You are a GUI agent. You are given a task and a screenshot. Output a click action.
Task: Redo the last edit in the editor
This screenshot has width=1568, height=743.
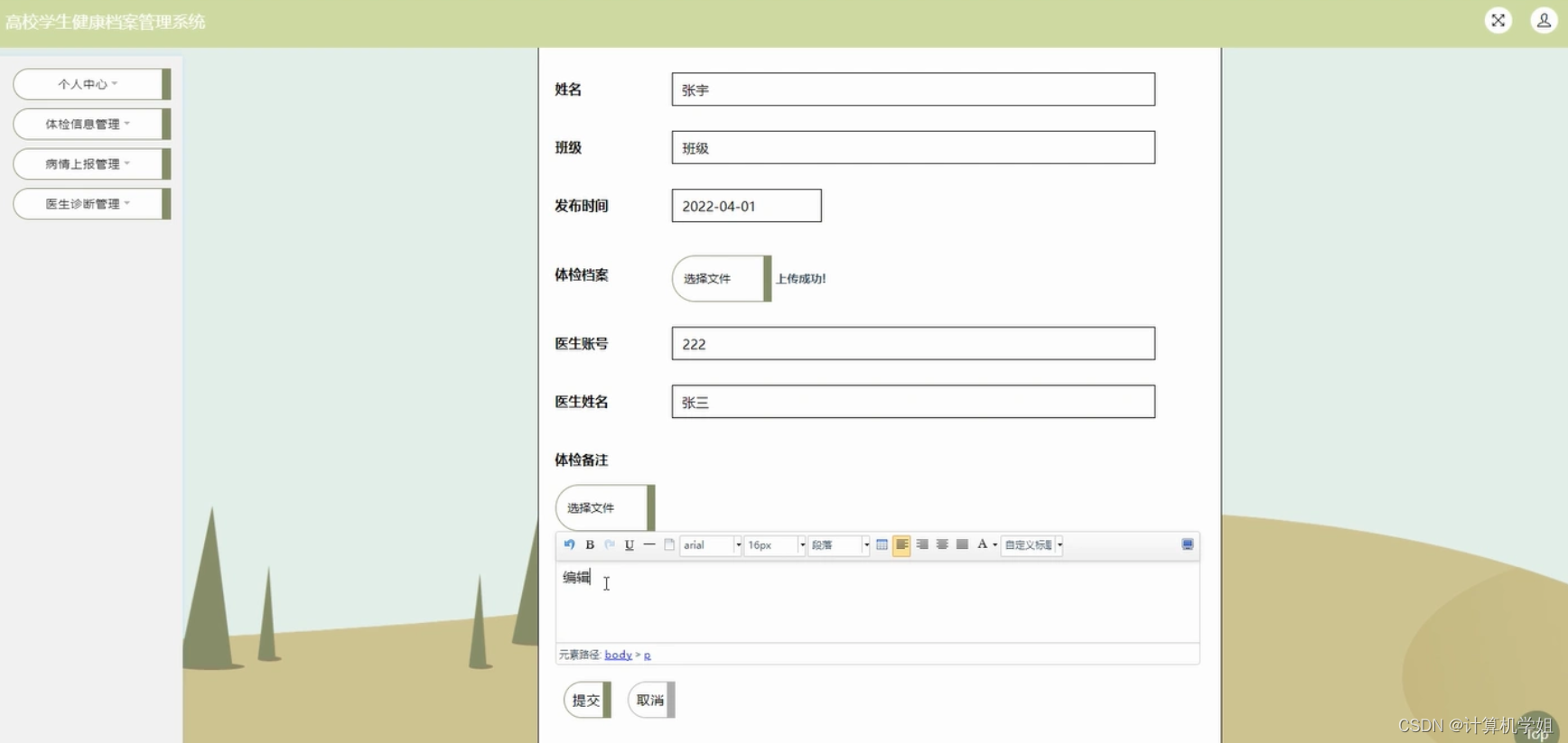tap(610, 544)
